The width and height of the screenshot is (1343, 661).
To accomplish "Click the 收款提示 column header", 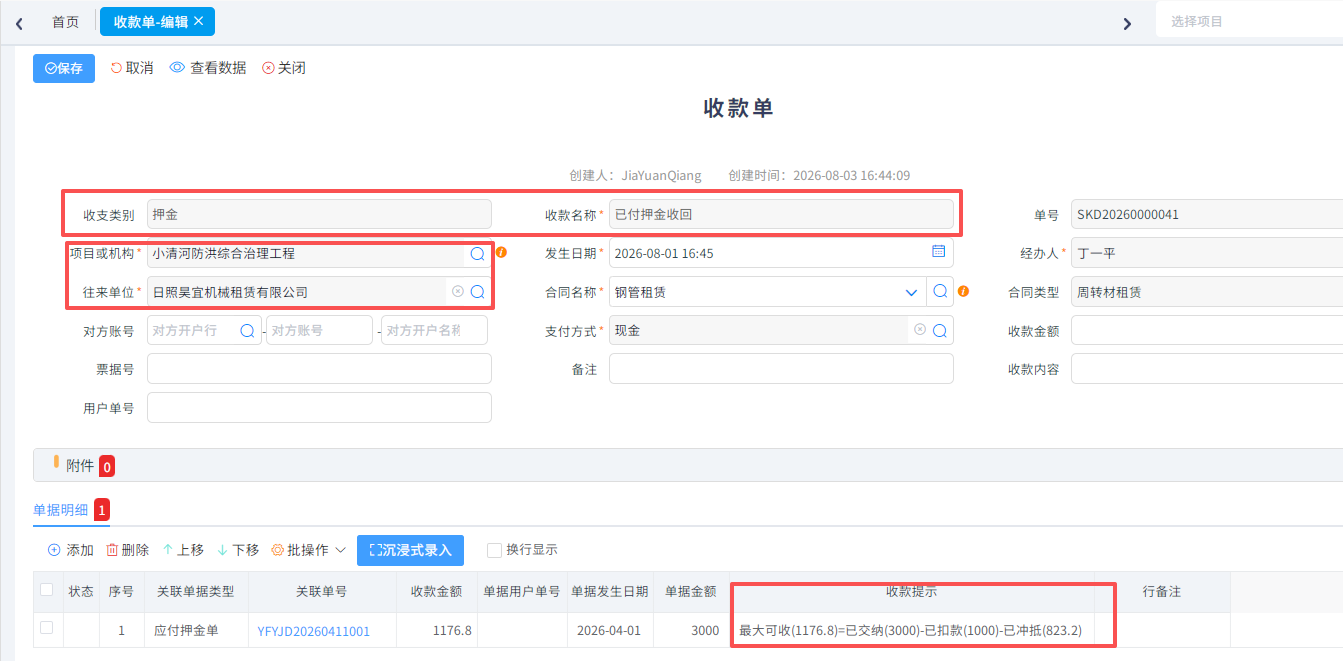I will pos(911,591).
